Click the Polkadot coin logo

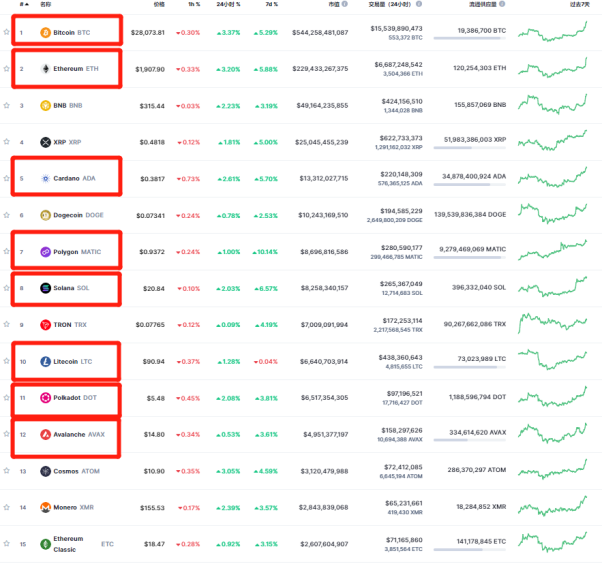point(45,398)
